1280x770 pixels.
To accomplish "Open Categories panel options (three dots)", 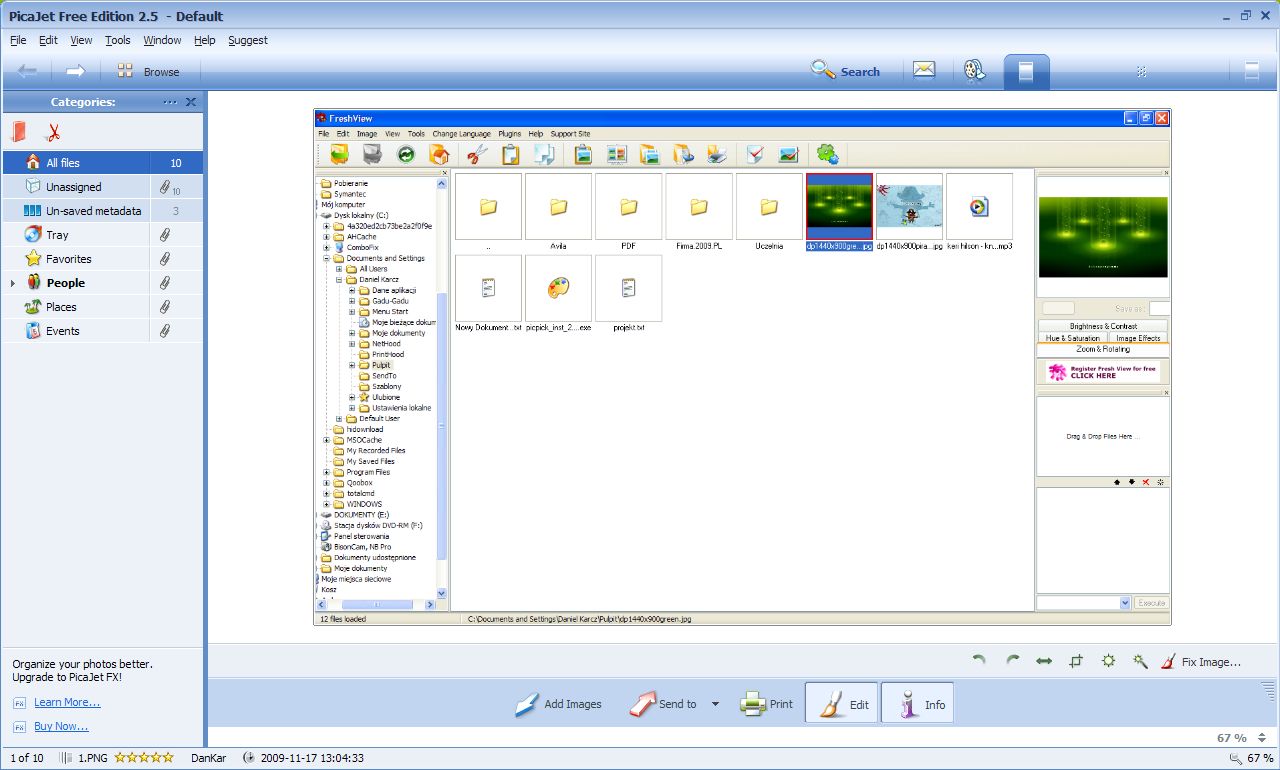I will pyautogui.click(x=170, y=102).
